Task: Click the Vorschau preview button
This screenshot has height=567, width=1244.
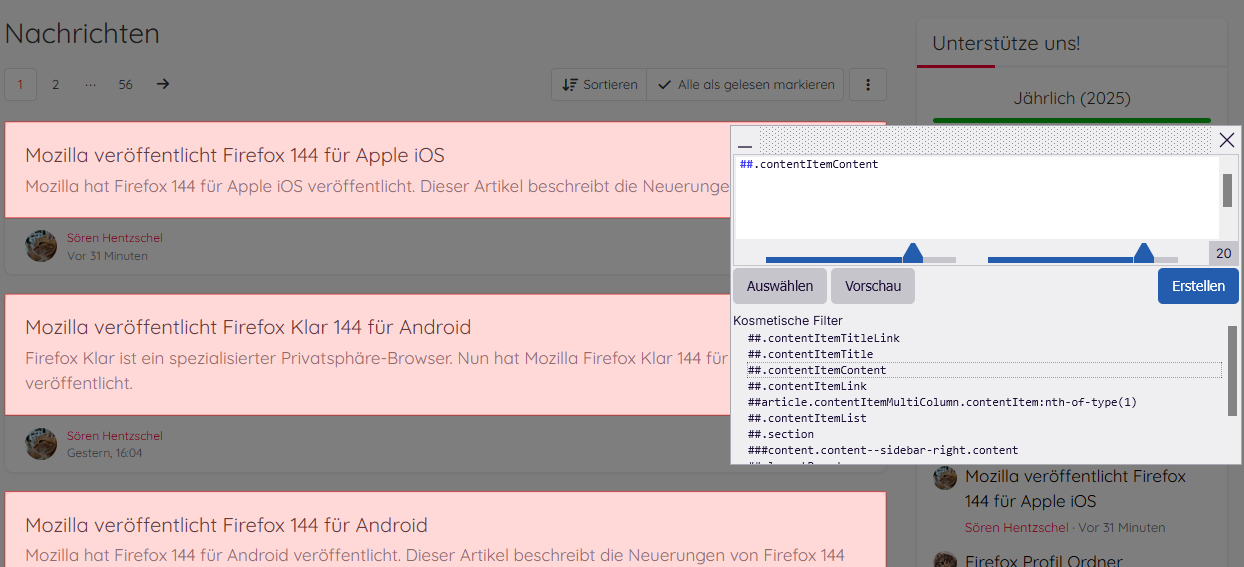Action: (872, 286)
